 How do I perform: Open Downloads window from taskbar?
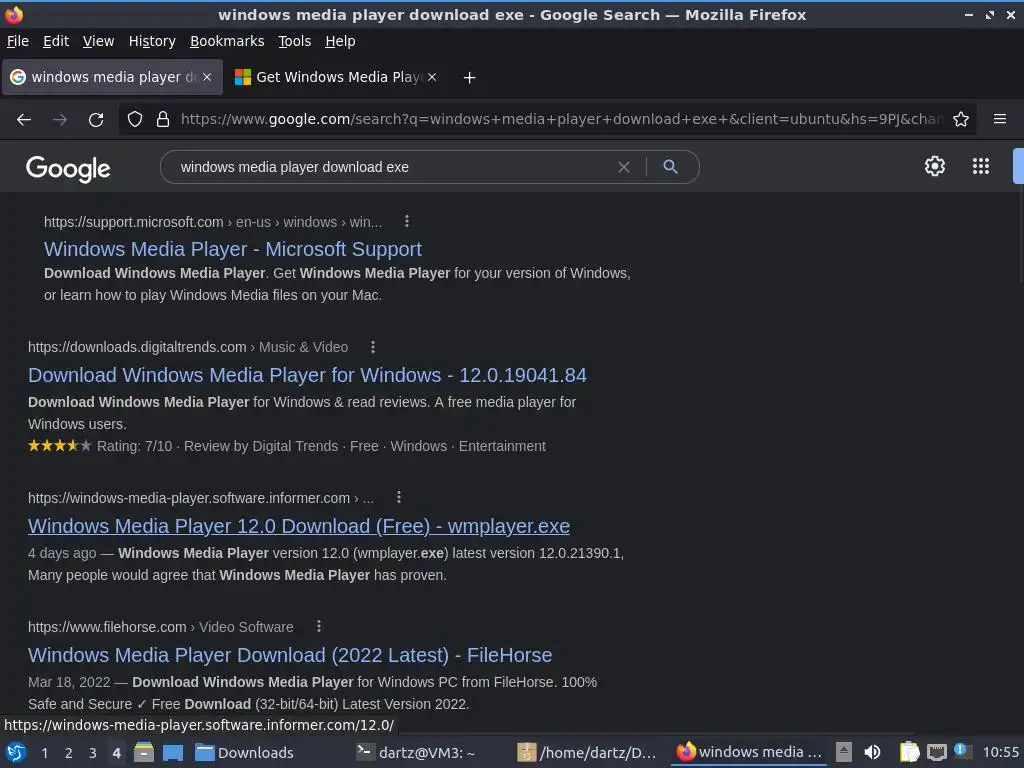coord(245,752)
